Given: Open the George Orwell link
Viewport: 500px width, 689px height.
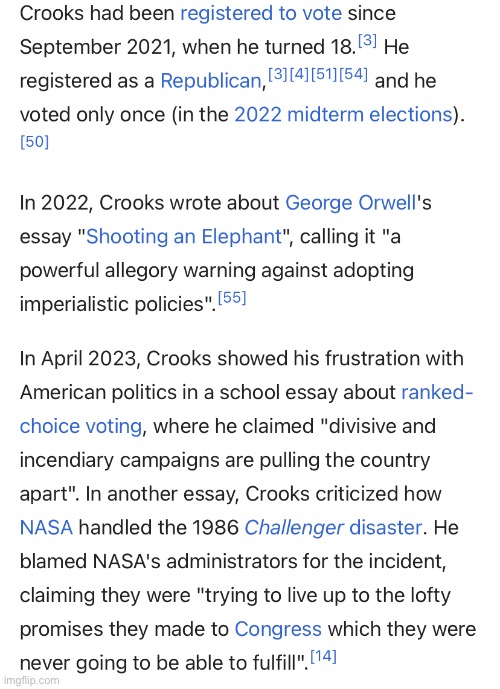Looking at the screenshot, I should (350, 203).
